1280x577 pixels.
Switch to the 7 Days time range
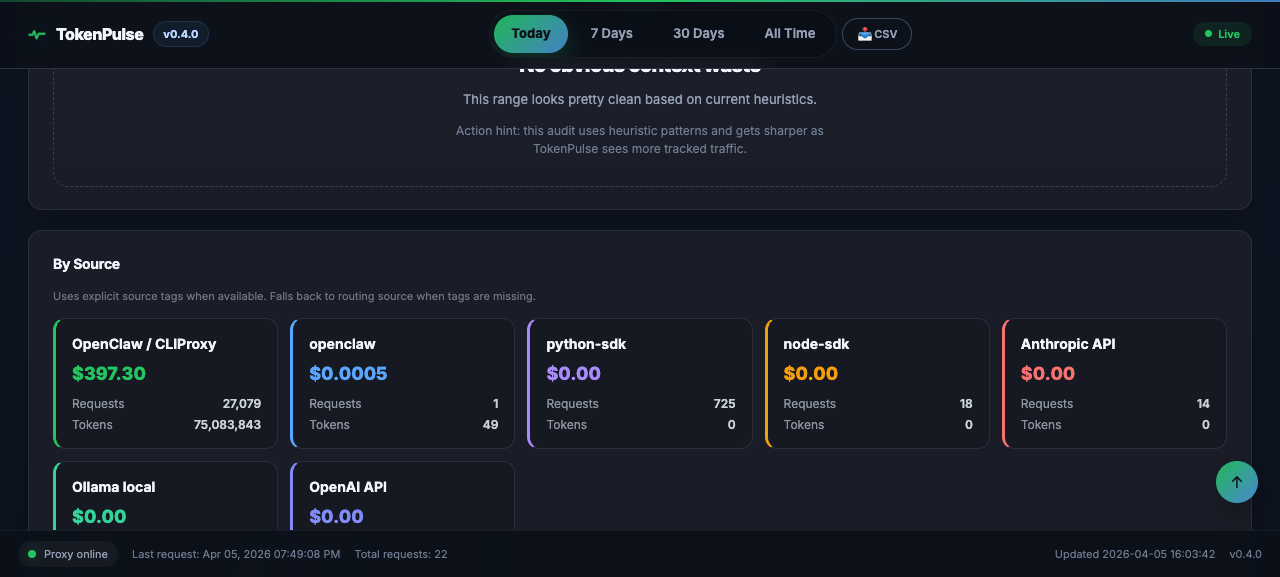(x=611, y=33)
